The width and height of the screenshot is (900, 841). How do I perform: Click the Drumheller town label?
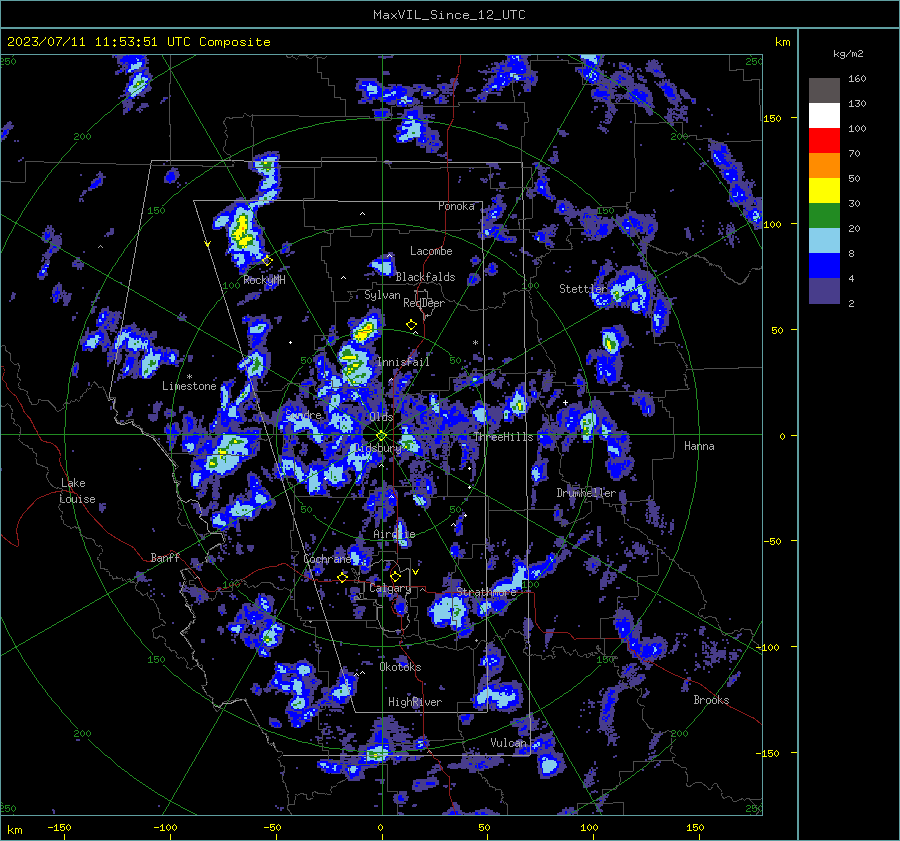[x=586, y=493]
